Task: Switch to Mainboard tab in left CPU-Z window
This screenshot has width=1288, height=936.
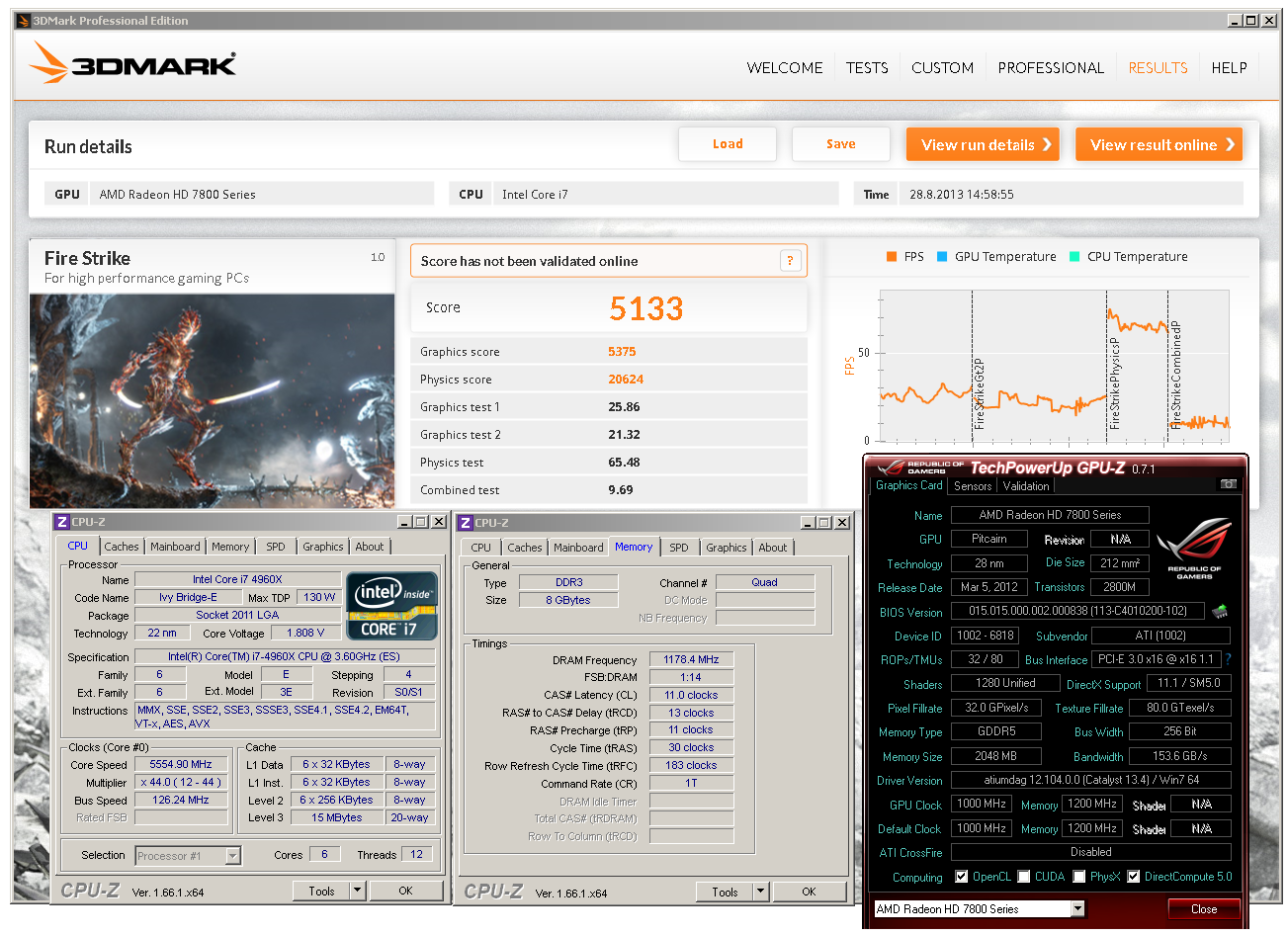Action: tap(175, 547)
